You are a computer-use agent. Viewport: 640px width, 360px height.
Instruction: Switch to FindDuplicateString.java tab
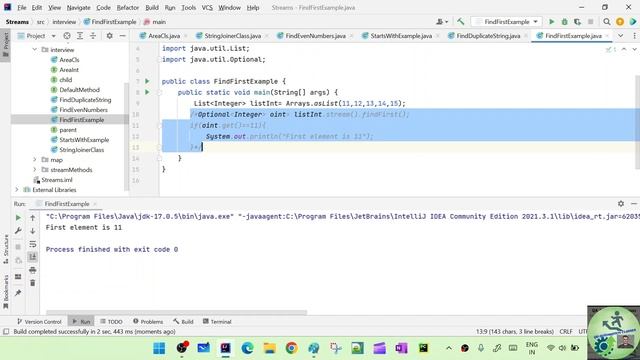488,36
